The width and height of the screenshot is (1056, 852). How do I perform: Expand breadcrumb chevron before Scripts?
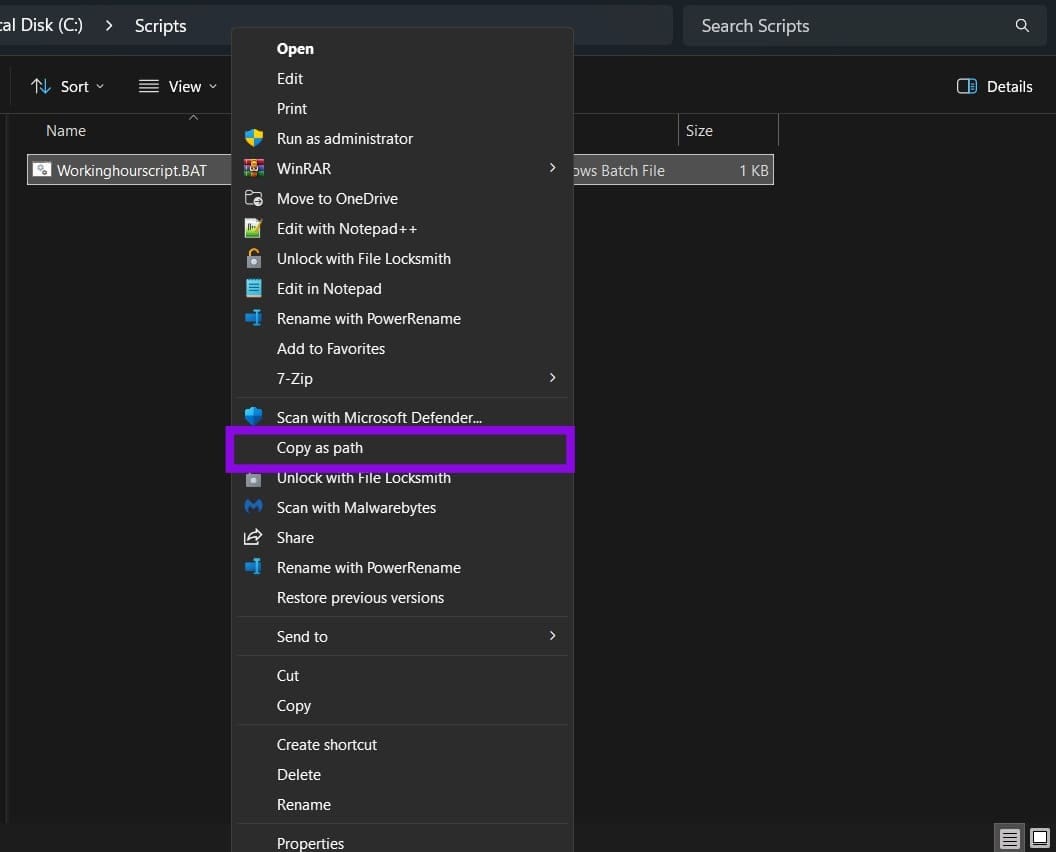(108, 26)
